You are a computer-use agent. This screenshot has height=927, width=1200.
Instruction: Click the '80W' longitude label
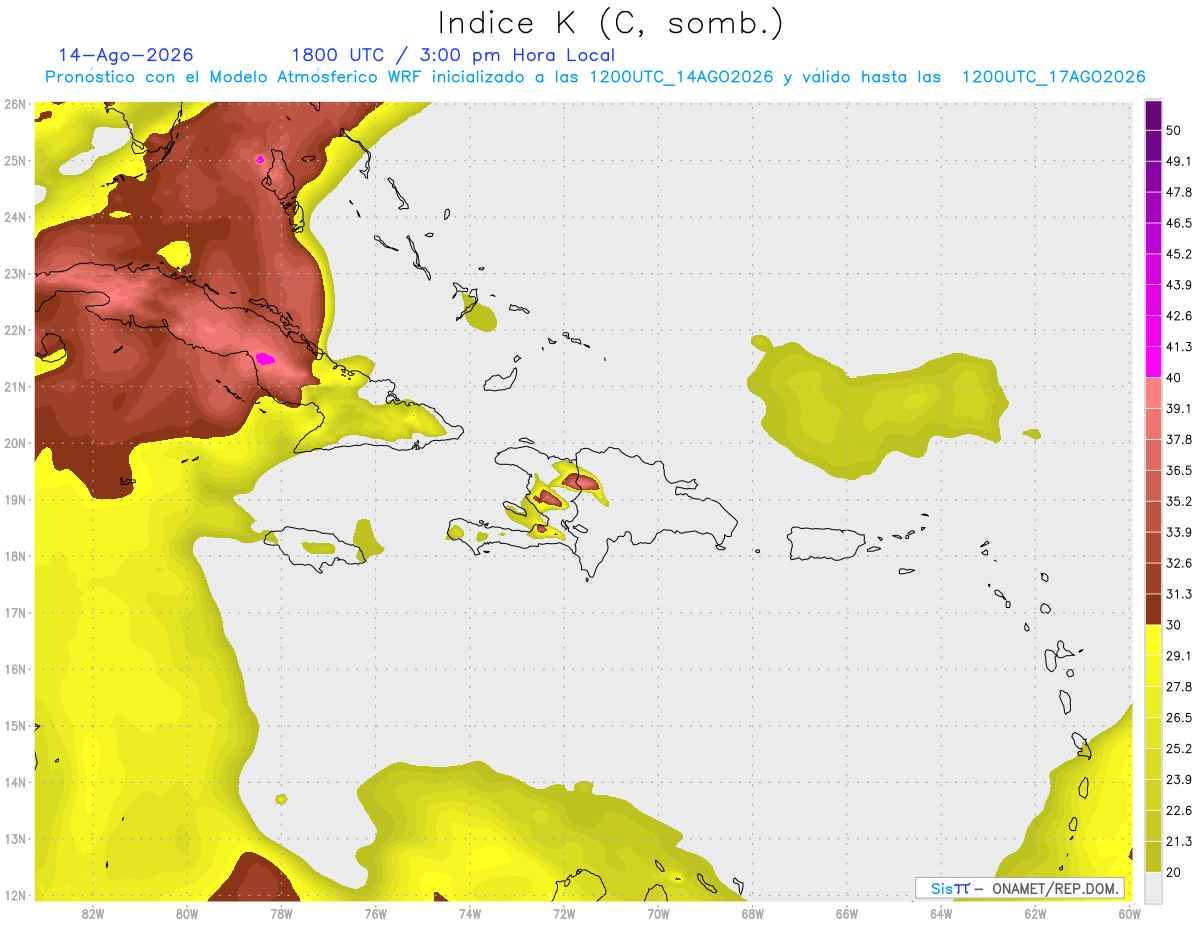(186, 914)
